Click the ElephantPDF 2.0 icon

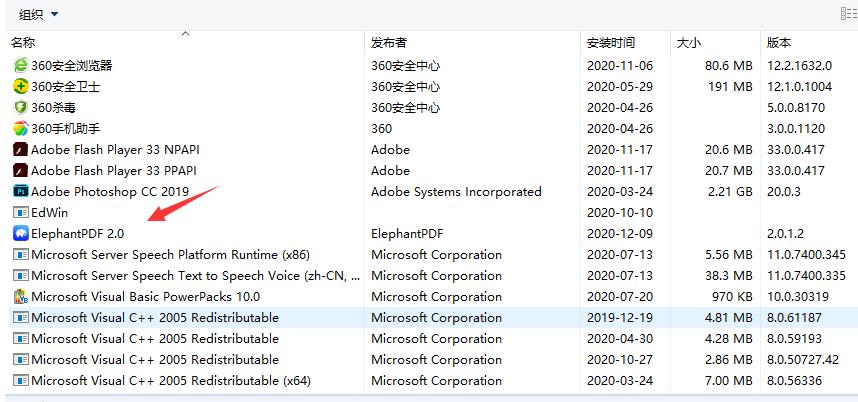20,233
